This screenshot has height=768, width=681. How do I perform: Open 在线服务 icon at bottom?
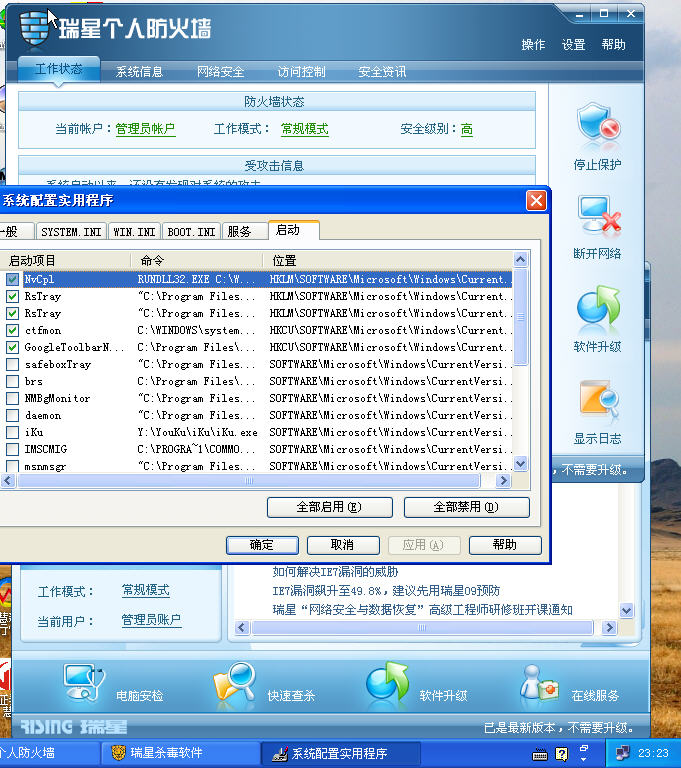pyautogui.click(x=539, y=682)
